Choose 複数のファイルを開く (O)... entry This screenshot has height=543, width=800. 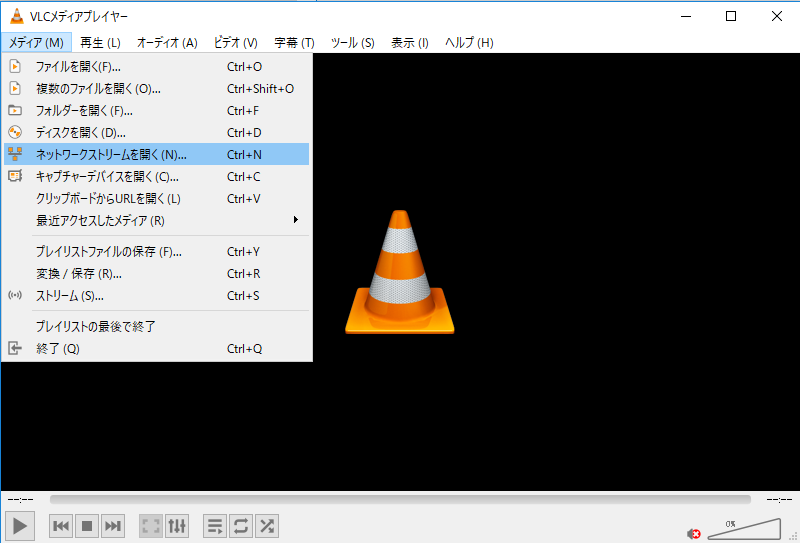[156, 88]
